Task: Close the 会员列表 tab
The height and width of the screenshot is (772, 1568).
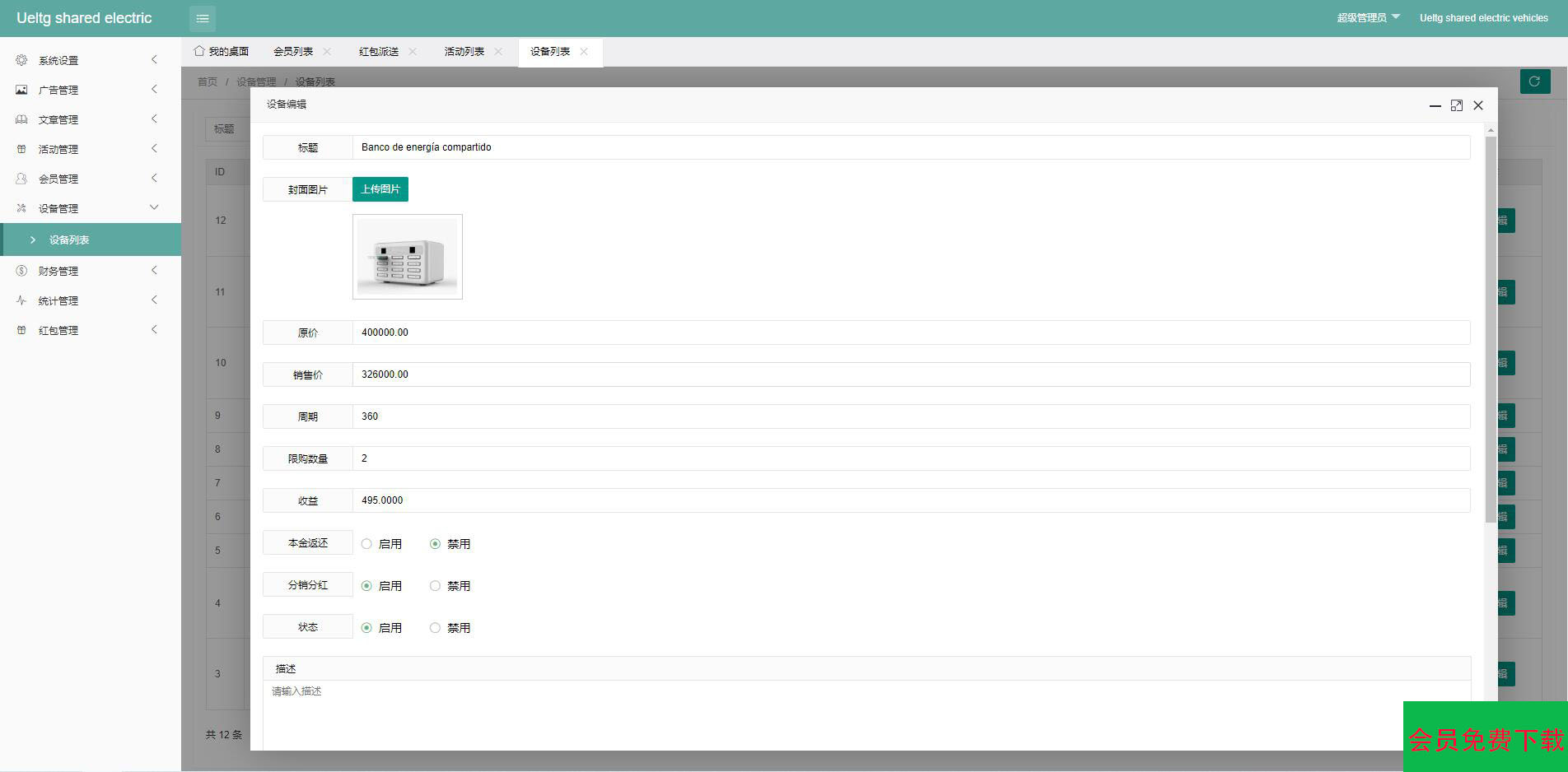Action: [327, 51]
